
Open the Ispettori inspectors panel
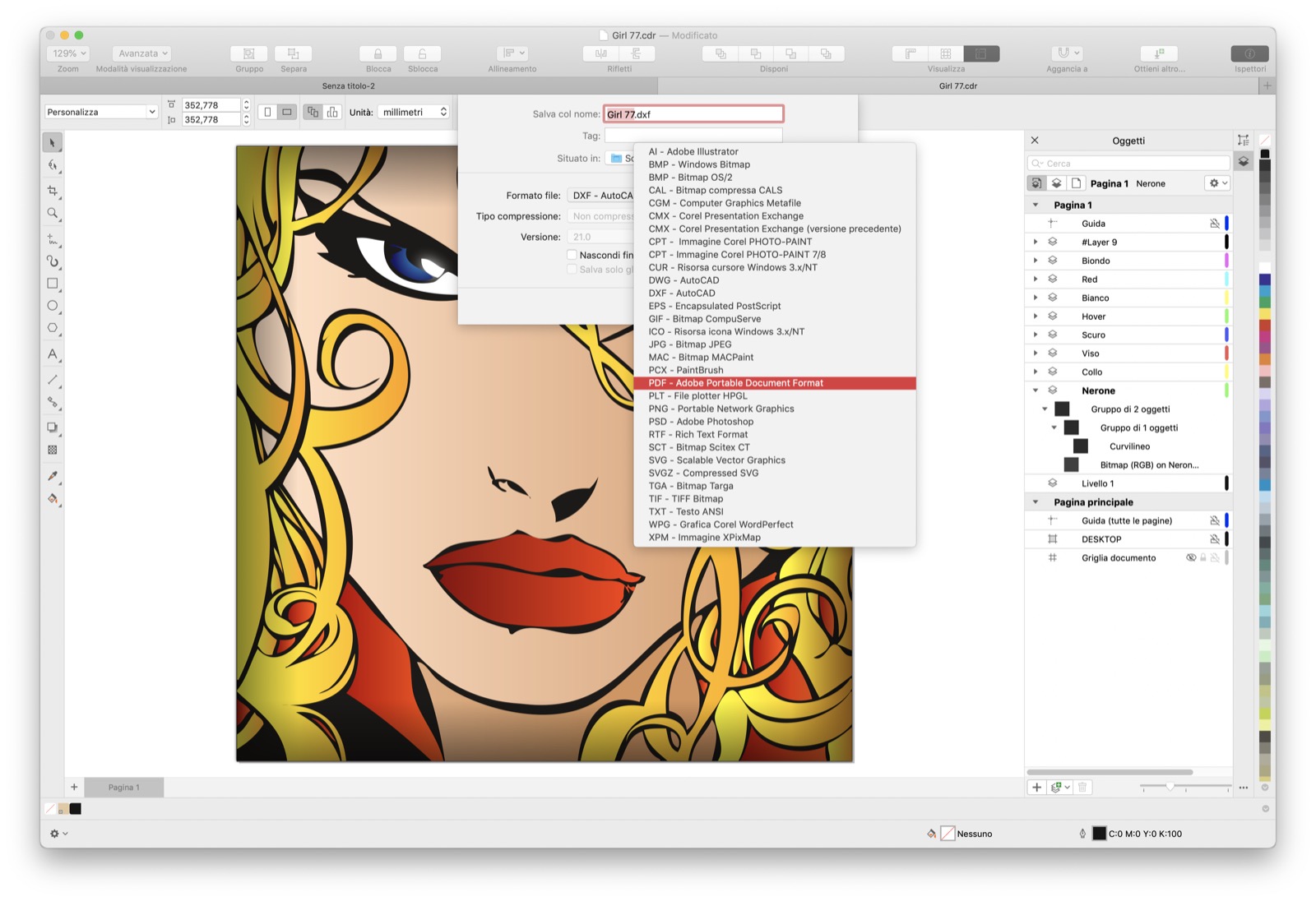click(x=1249, y=53)
